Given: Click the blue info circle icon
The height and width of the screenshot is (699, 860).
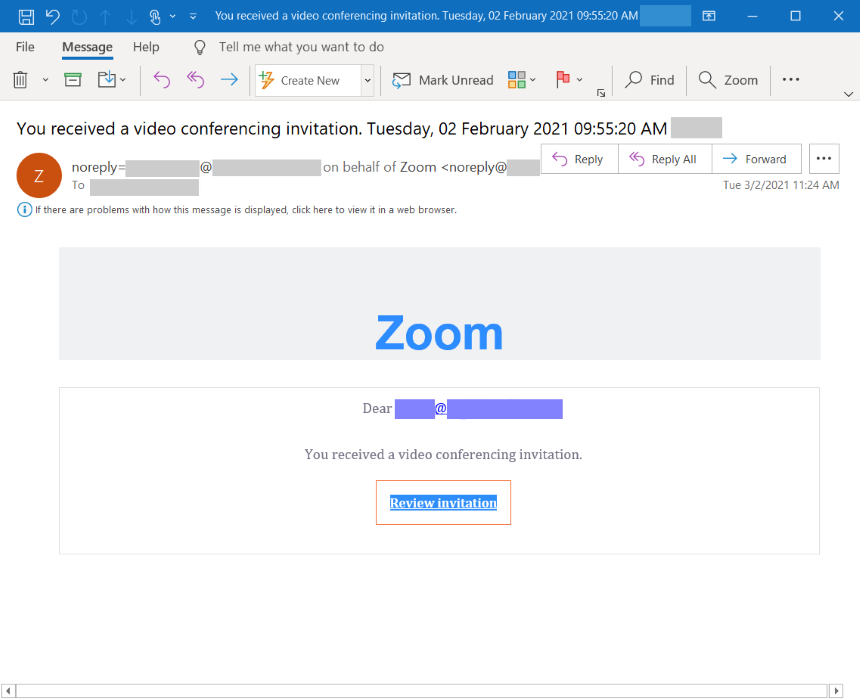Looking at the screenshot, I should (25, 210).
